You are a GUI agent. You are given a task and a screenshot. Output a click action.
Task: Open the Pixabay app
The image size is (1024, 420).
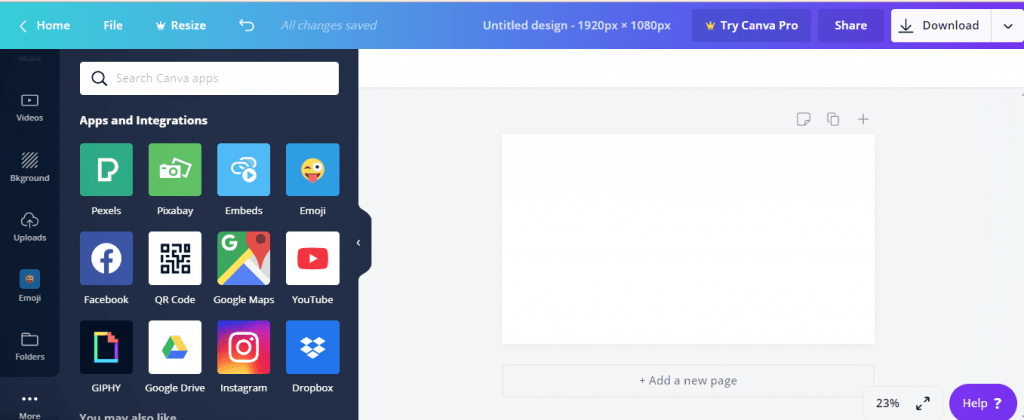click(x=174, y=170)
